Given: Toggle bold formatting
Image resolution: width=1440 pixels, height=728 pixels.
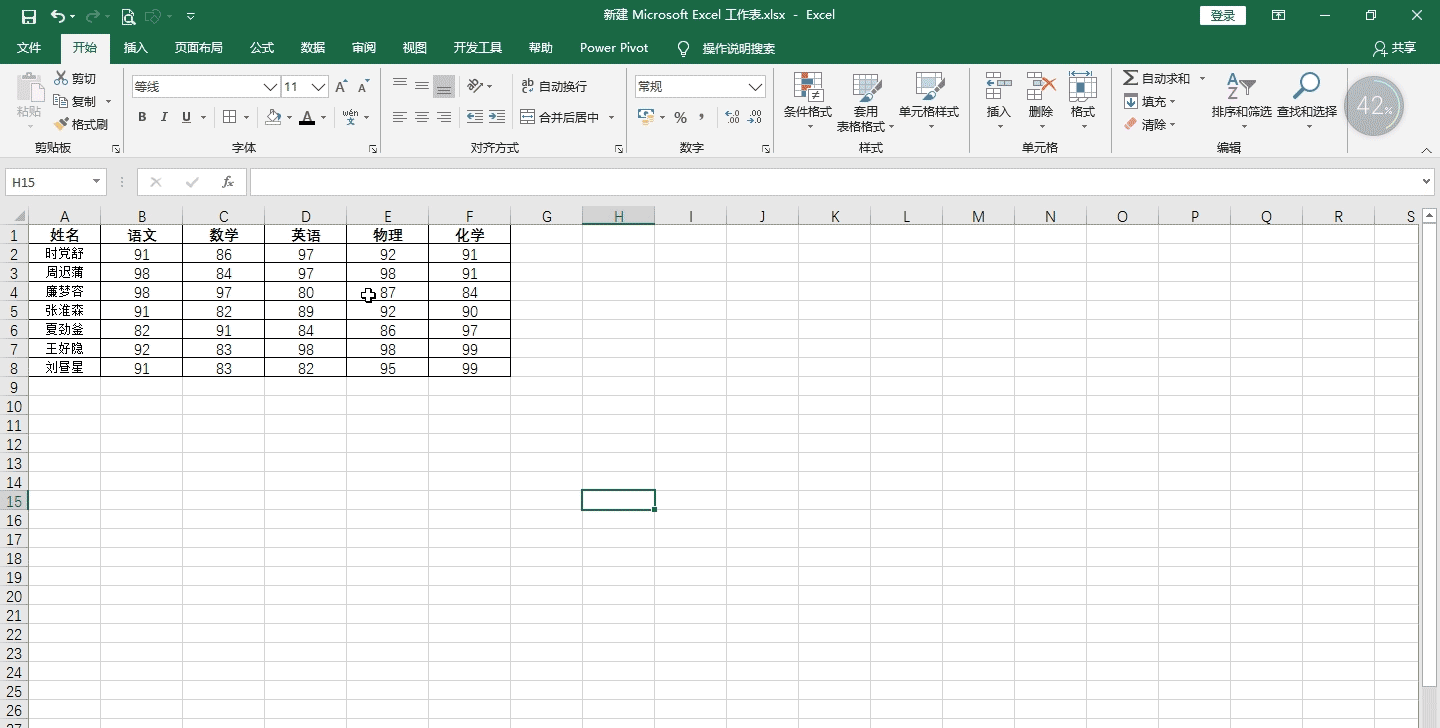Looking at the screenshot, I should point(142,117).
